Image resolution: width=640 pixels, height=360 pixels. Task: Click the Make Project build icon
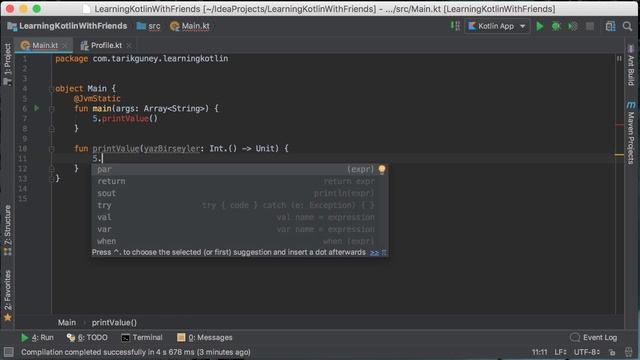(455, 26)
